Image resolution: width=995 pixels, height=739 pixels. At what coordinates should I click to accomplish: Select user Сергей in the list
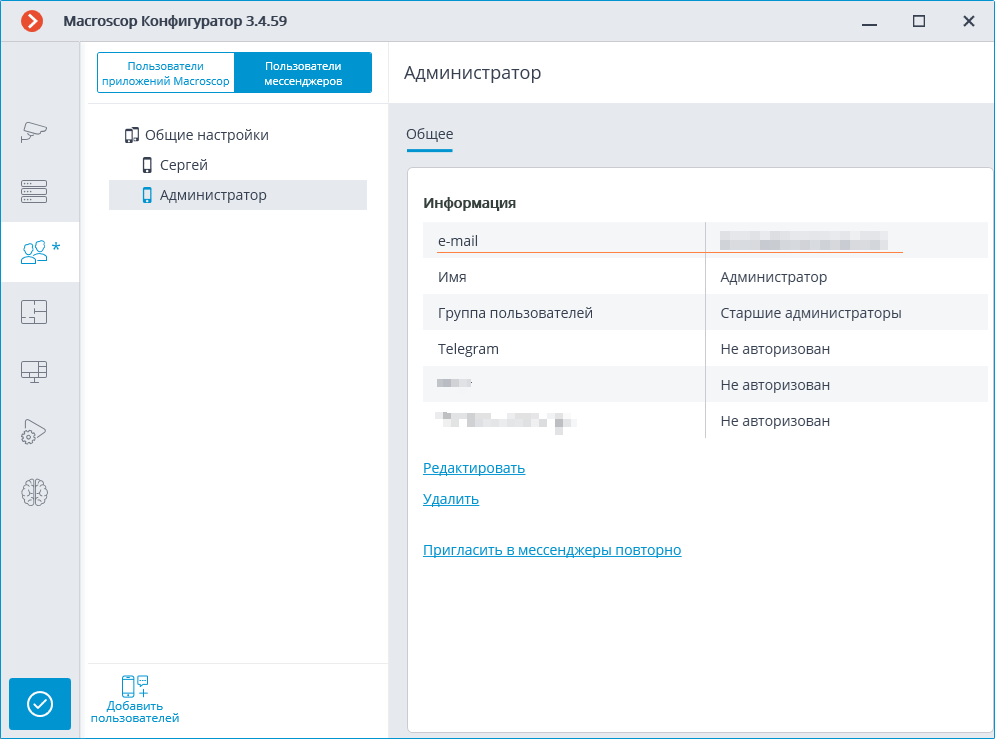(183, 165)
